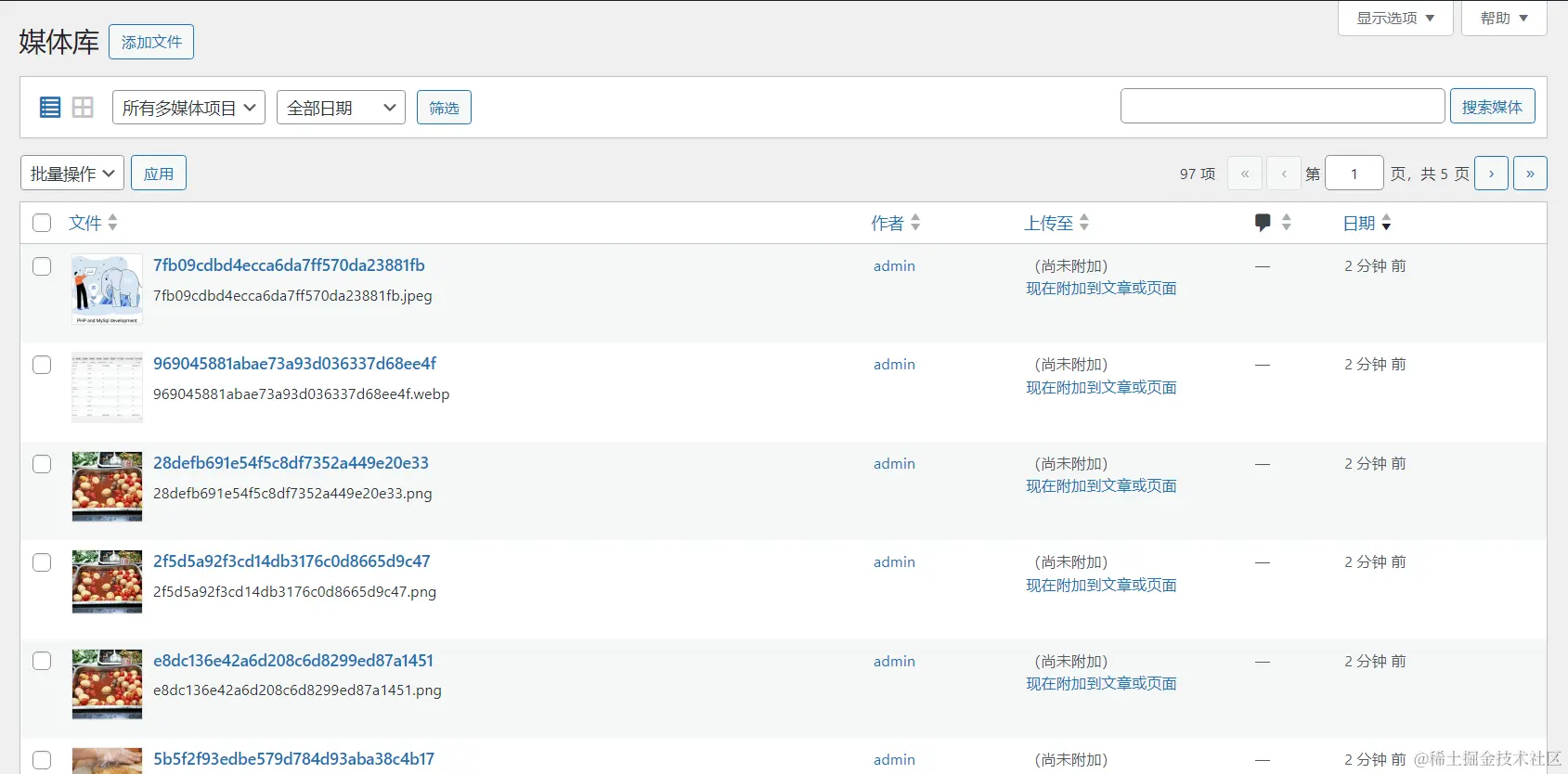The width and height of the screenshot is (1568, 774).
Task: Attach e8dc136e42 png via 现在附加到文章或页面
Action: click(x=1101, y=684)
